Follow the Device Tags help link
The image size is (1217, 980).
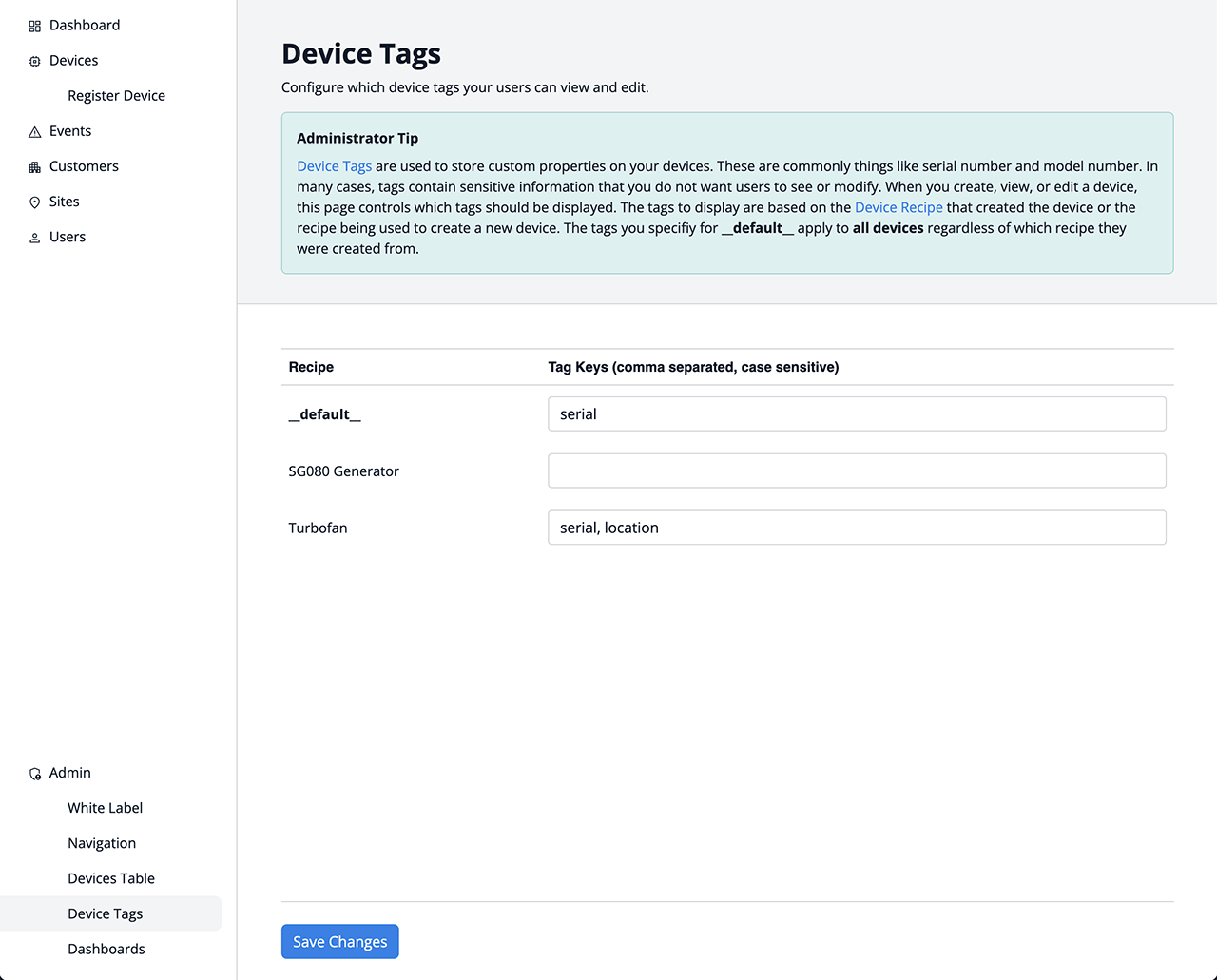(x=334, y=166)
